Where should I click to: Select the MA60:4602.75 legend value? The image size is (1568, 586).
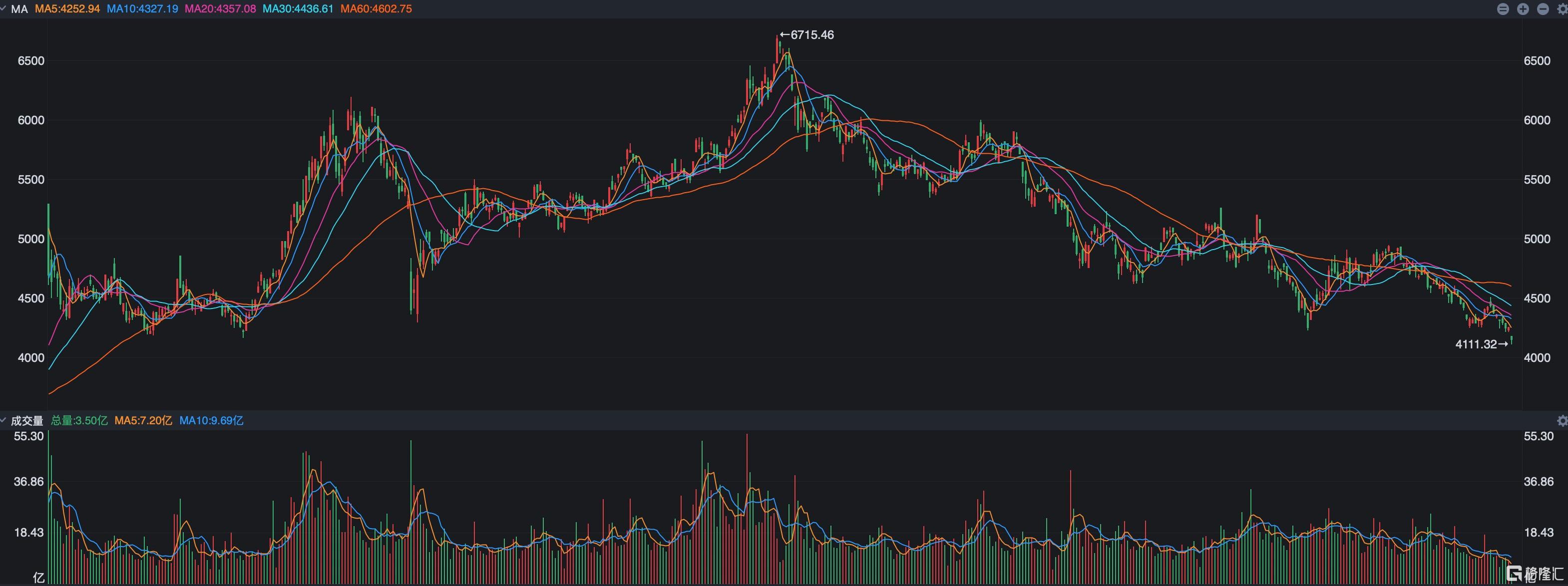pos(376,9)
